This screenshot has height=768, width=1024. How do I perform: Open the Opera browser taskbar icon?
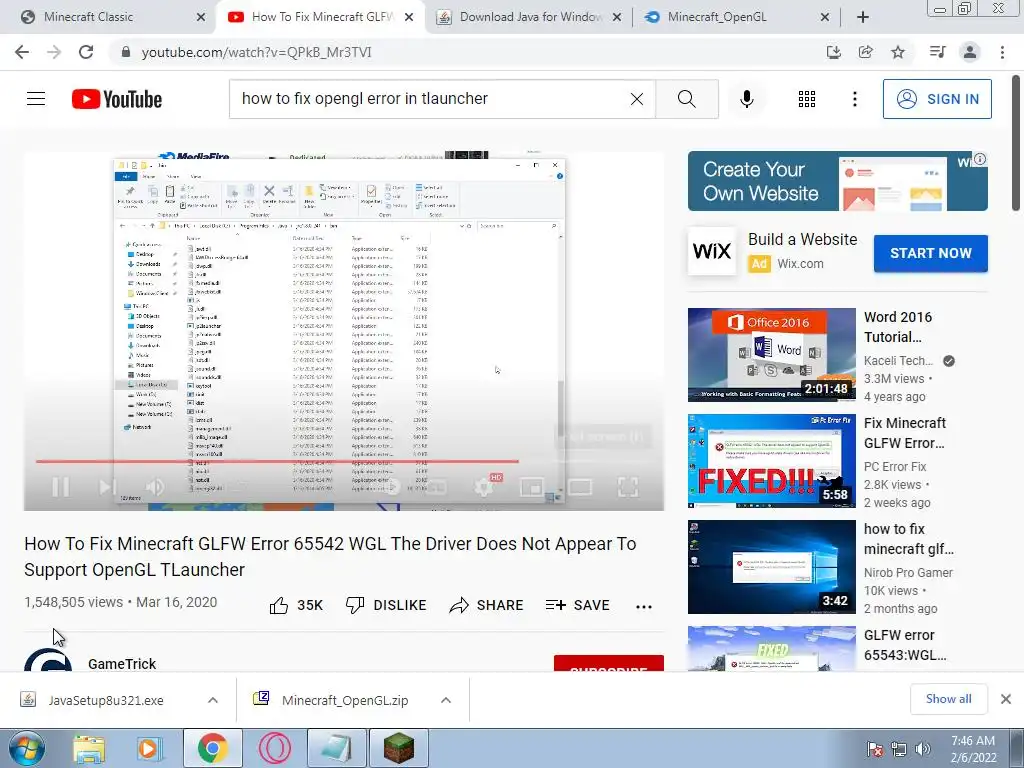tap(274, 748)
